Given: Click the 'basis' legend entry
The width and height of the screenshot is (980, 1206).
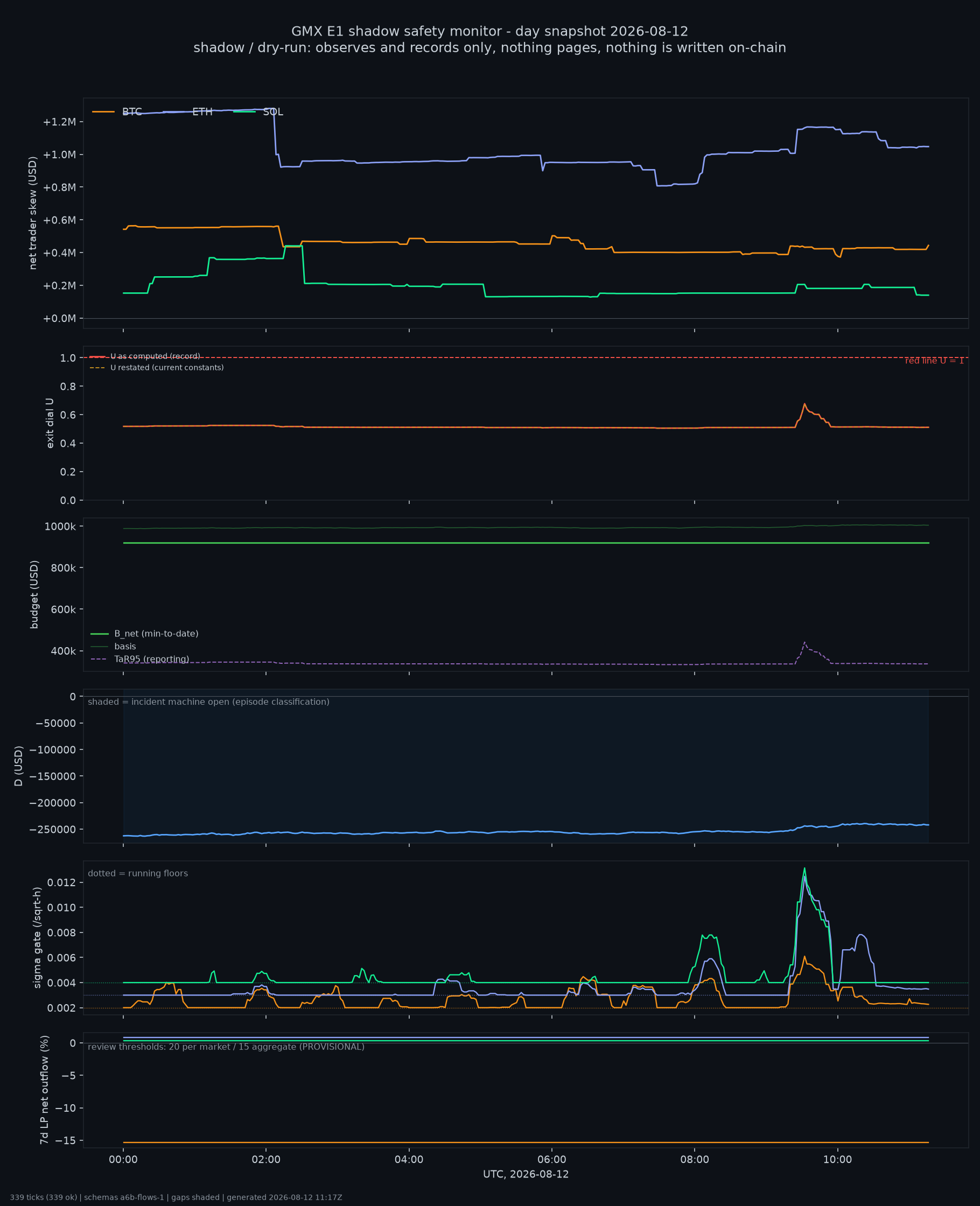Looking at the screenshot, I should point(125,647).
